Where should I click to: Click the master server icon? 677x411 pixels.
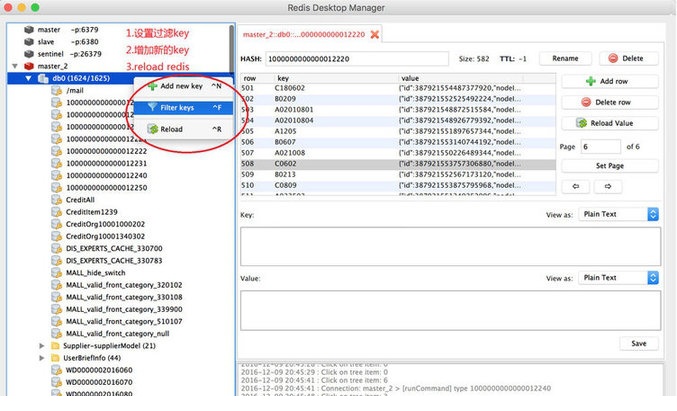tap(29, 30)
